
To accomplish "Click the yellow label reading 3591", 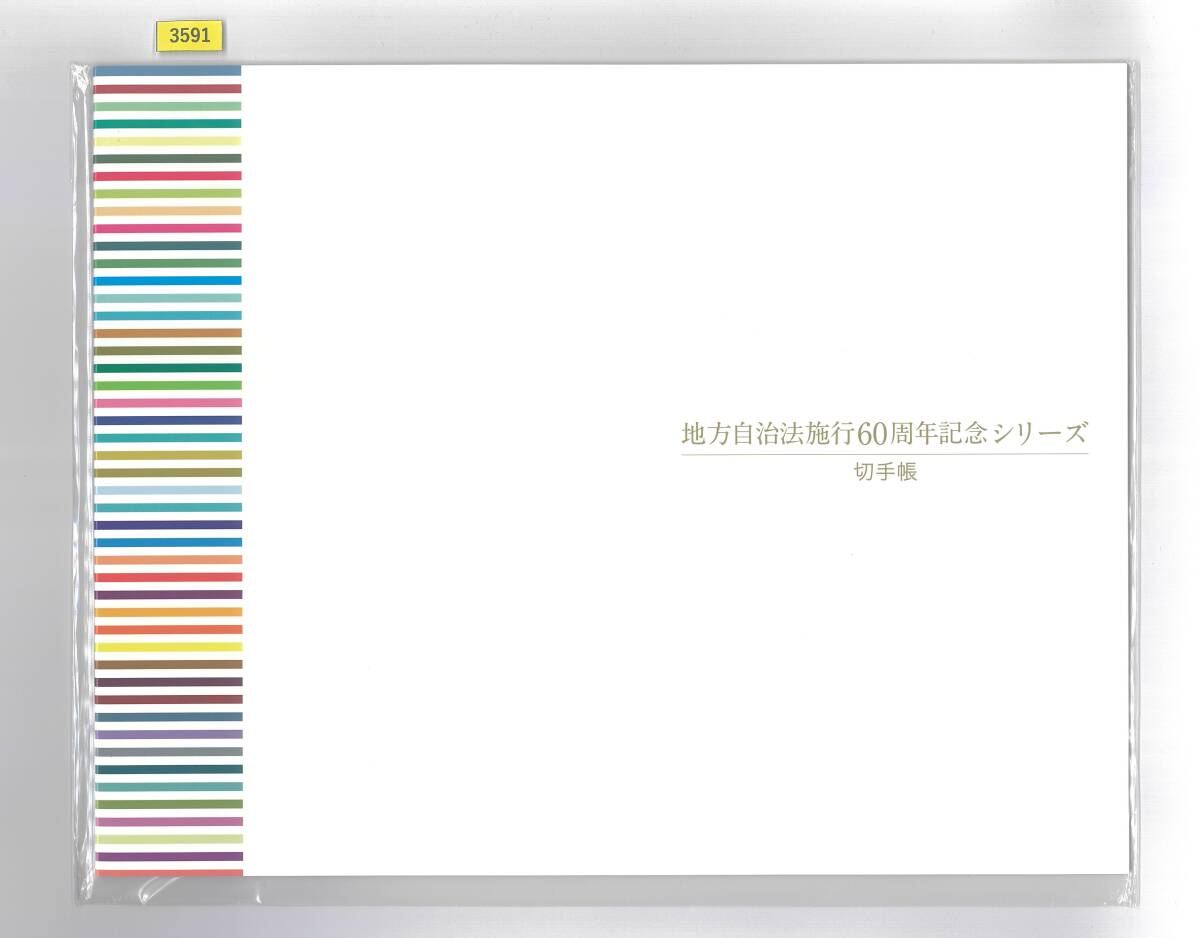I will (x=190, y=36).
